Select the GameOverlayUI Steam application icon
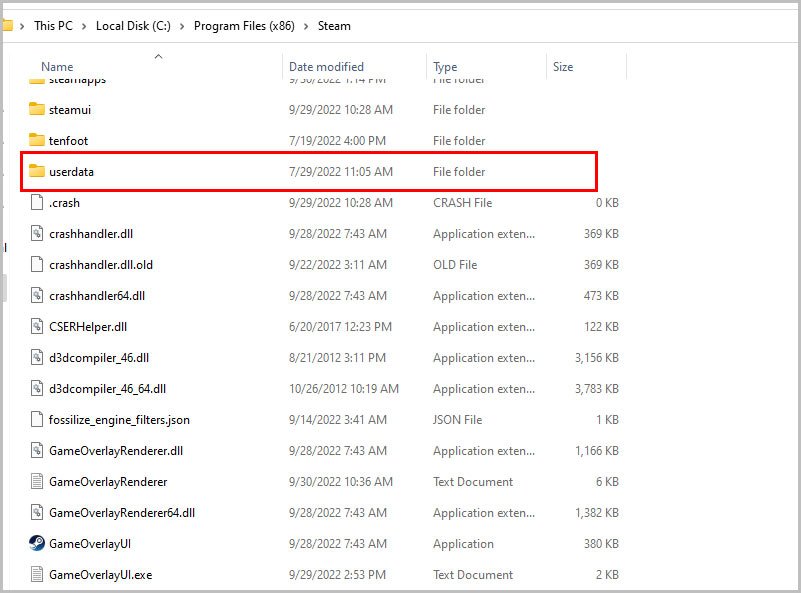This screenshot has height=593, width=801. (x=37, y=543)
